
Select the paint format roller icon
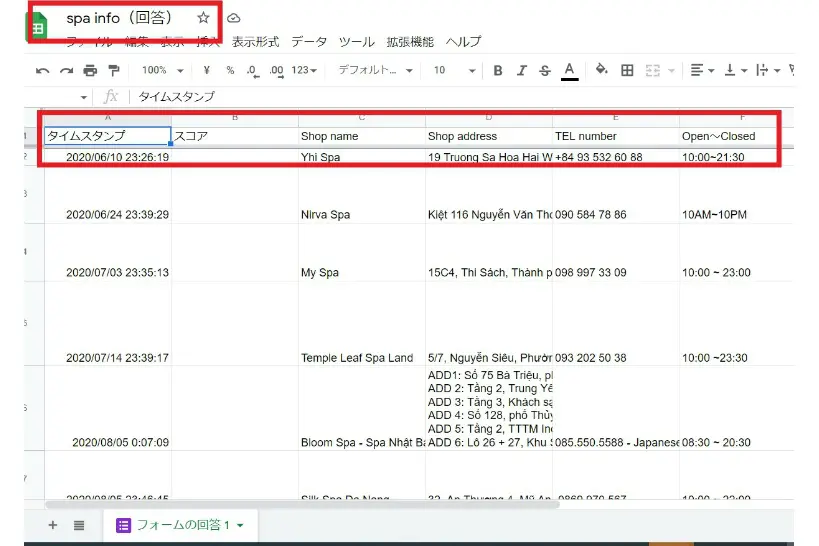click(x=113, y=71)
